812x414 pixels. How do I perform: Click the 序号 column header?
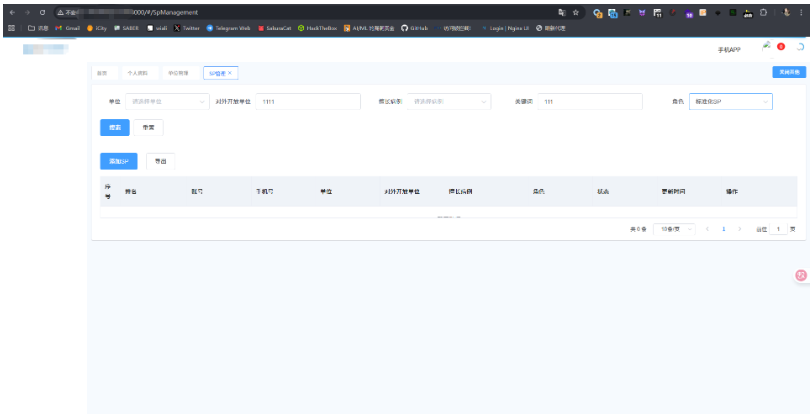[x=108, y=191]
